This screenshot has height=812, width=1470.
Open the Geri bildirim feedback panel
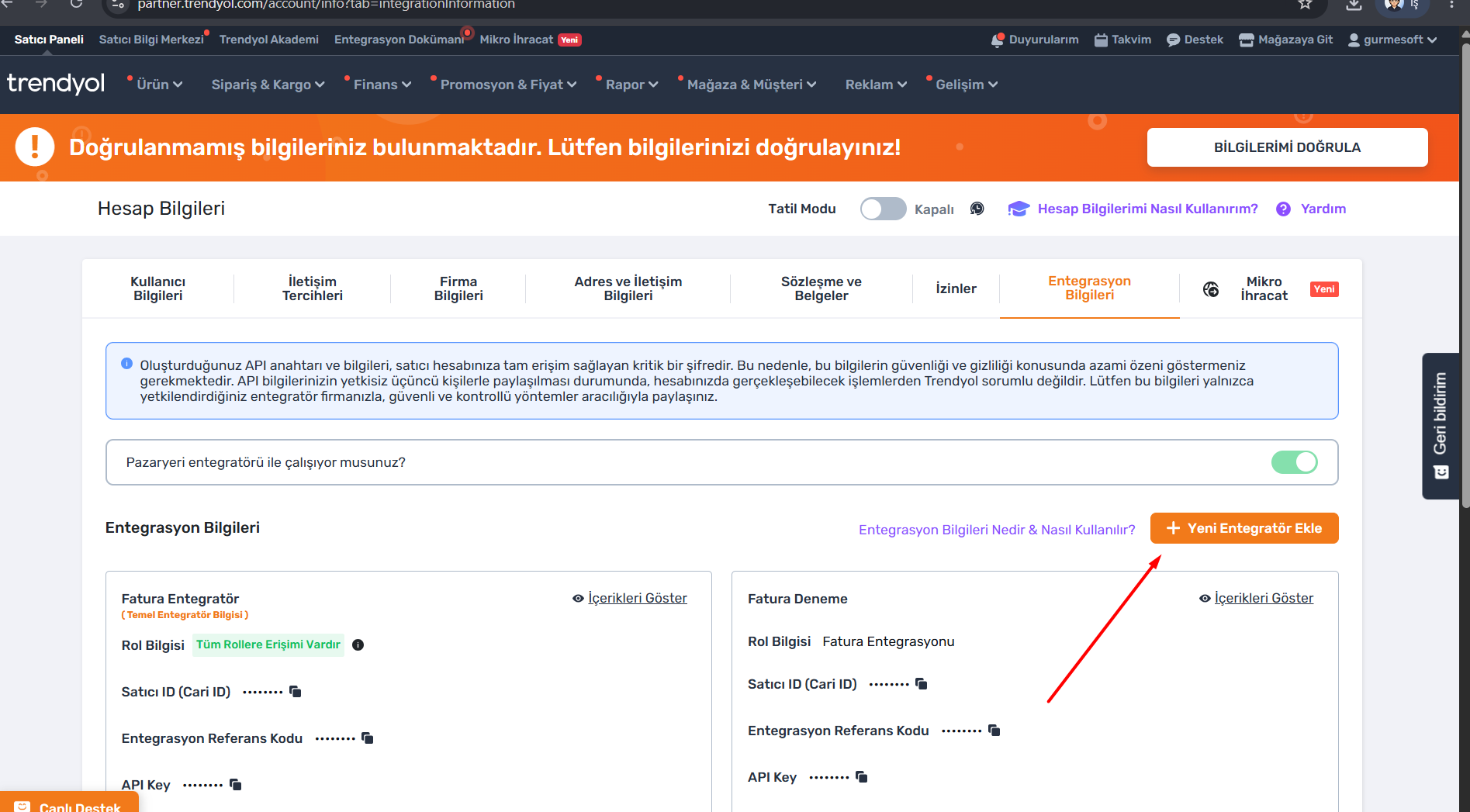click(x=1441, y=426)
